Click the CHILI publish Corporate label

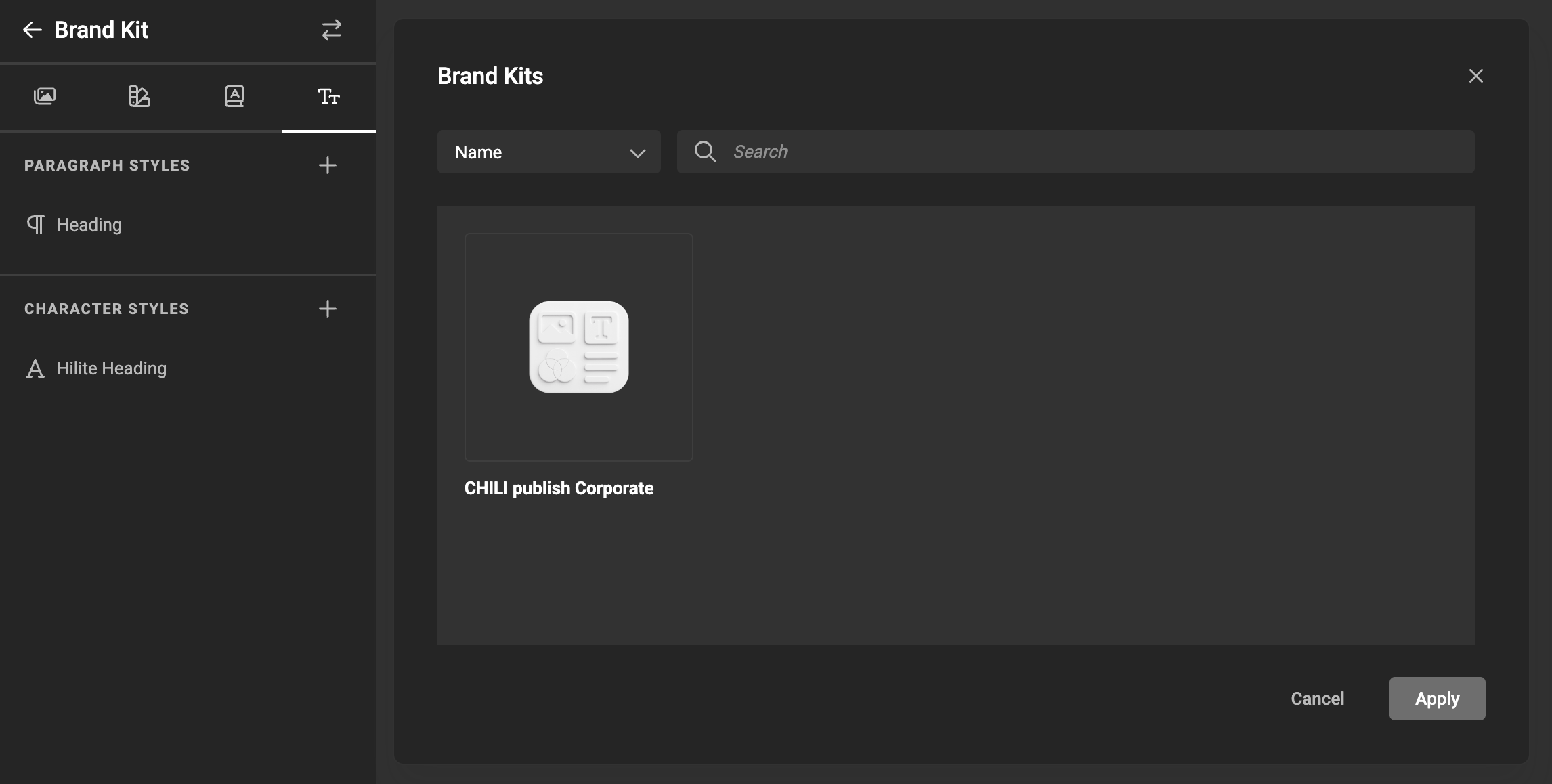[x=559, y=488]
